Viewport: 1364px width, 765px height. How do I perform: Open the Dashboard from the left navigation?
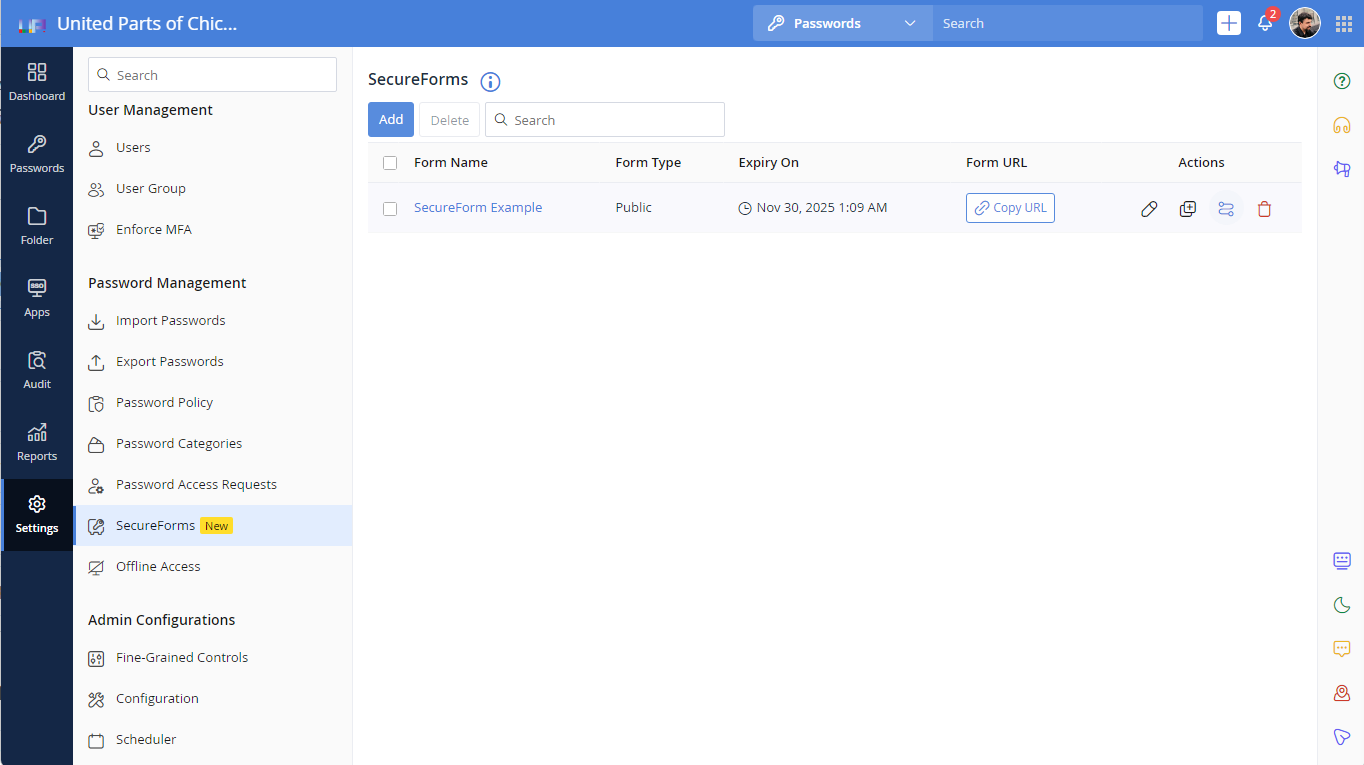[37, 82]
